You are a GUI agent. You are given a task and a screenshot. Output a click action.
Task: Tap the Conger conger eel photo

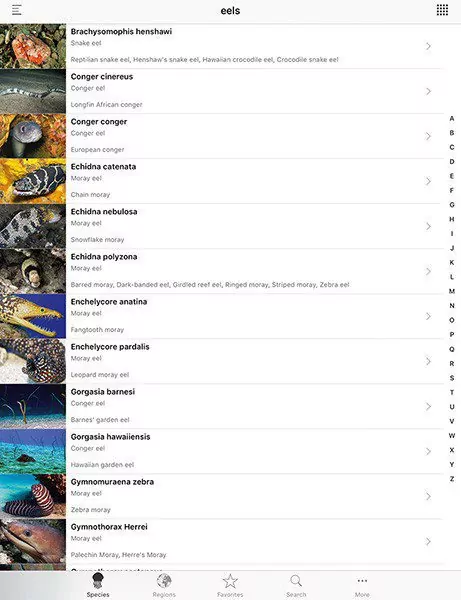coord(33,136)
